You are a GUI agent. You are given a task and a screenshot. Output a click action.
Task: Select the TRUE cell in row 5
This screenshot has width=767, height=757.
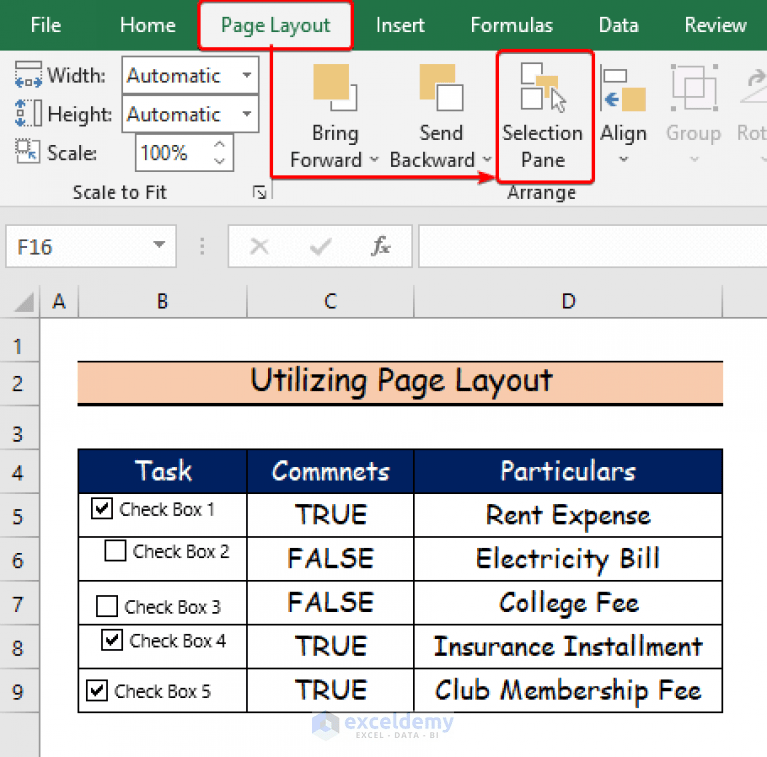(330, 515)
